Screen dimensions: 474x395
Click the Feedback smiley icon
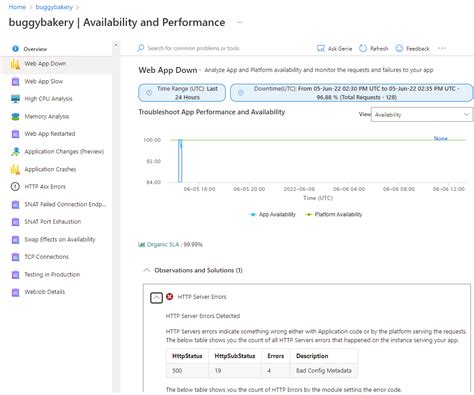click(x=399, y=48)
